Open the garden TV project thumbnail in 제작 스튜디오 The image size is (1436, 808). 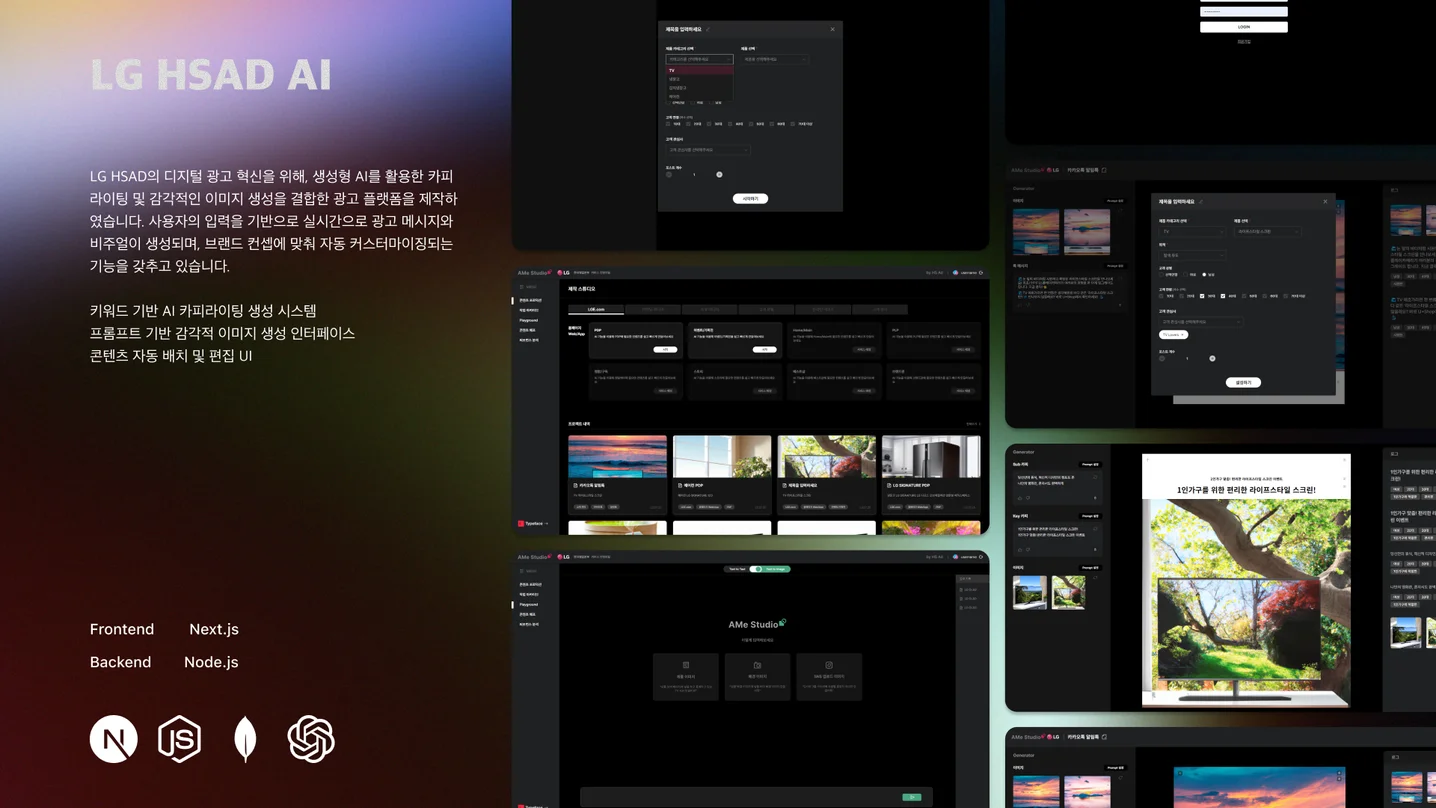tap(827, 457)
